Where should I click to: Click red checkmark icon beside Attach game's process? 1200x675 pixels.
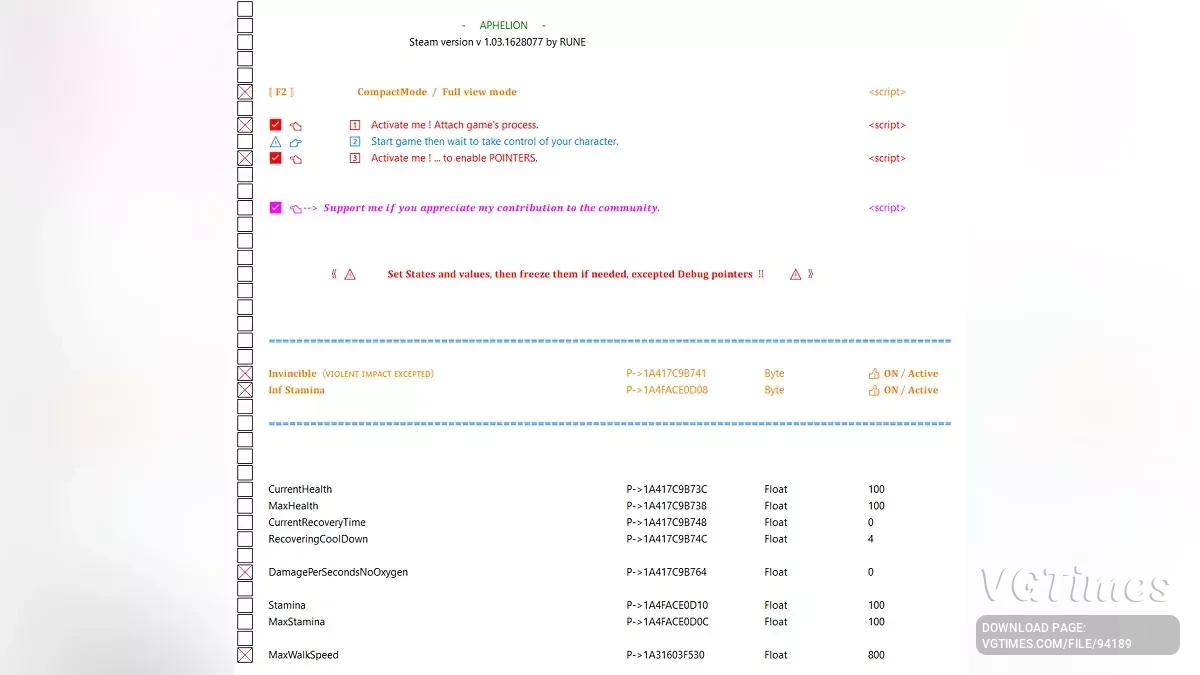[275, 125]
